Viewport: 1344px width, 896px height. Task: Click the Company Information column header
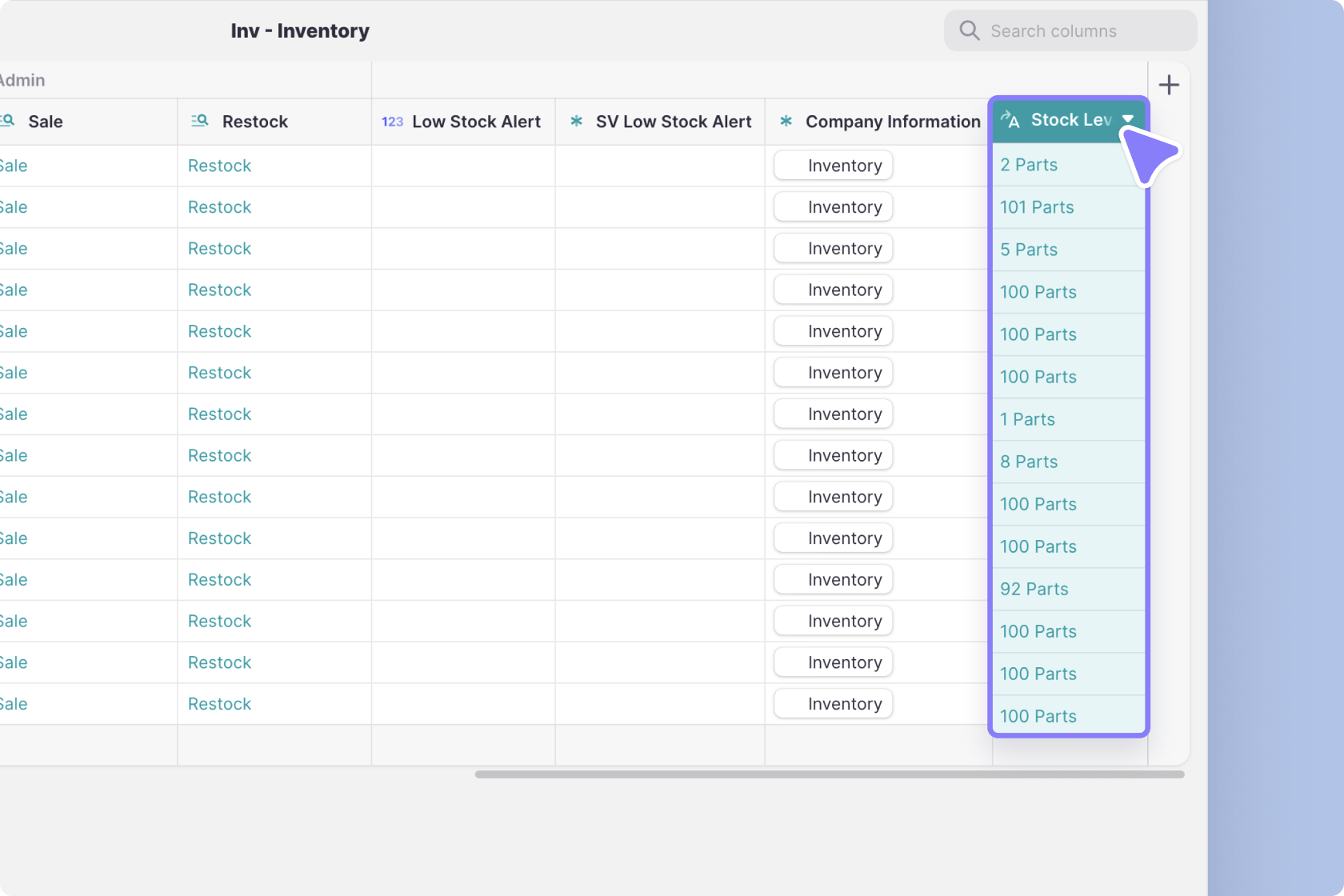pos(892,122)
